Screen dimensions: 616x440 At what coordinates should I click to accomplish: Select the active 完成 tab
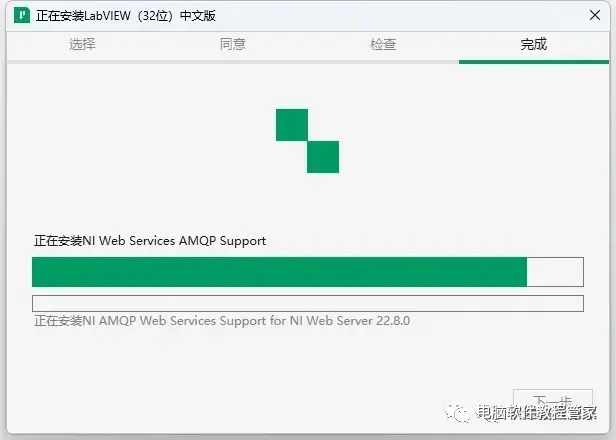coord(534,44)
